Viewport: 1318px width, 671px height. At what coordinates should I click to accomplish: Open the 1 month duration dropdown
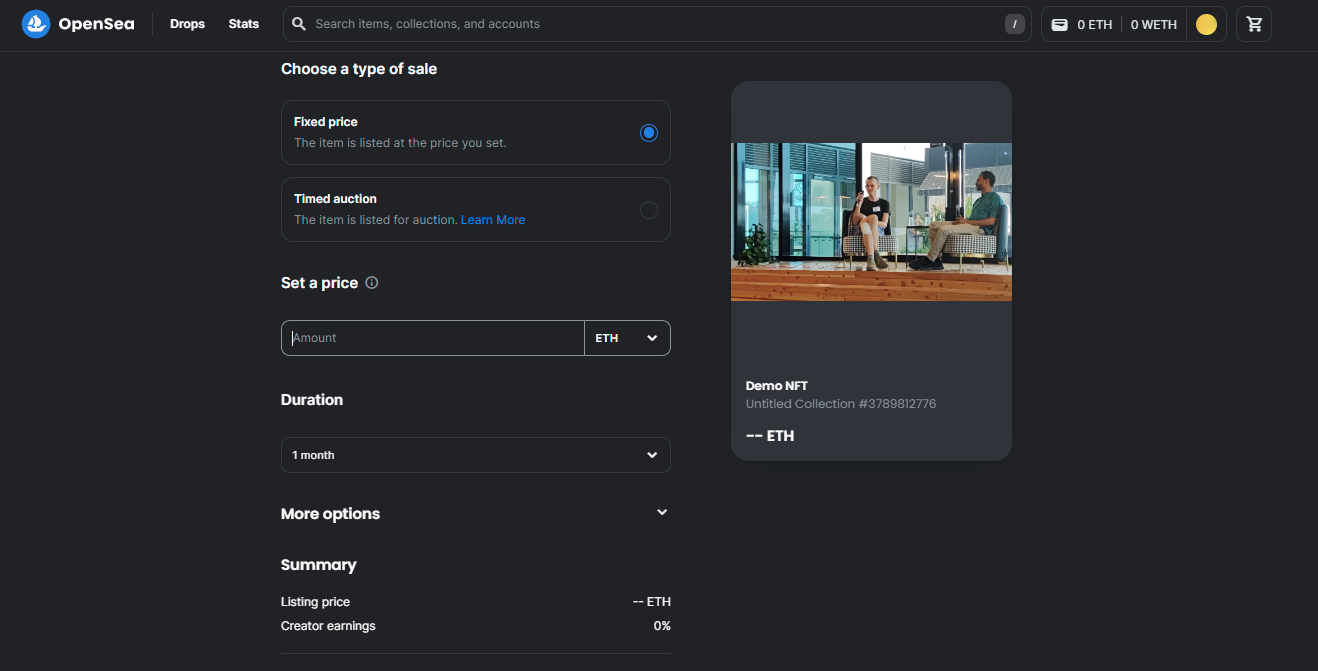[x=475, y=455]
